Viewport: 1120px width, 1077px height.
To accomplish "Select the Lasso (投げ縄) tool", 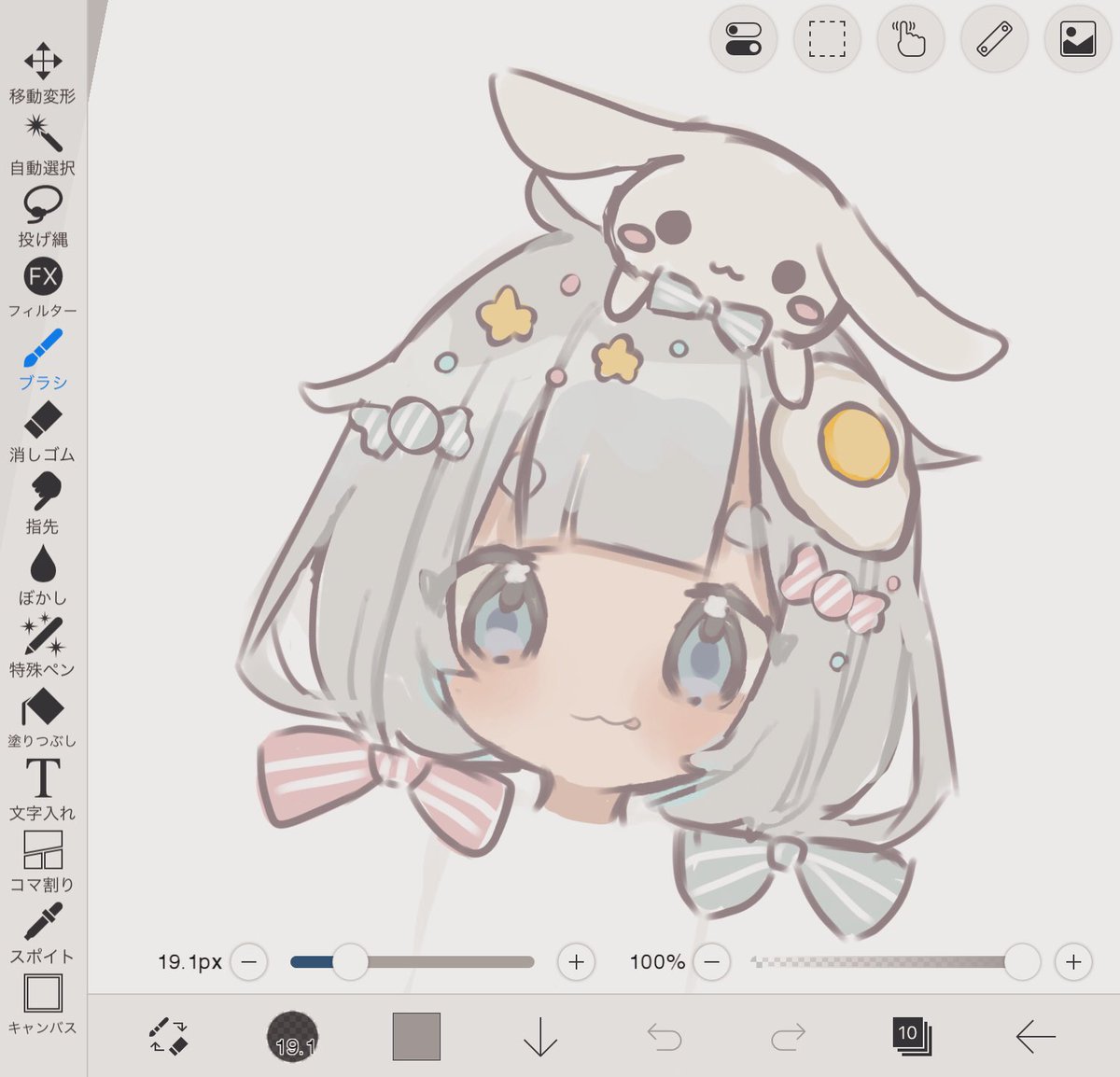I will pos(43,217).
